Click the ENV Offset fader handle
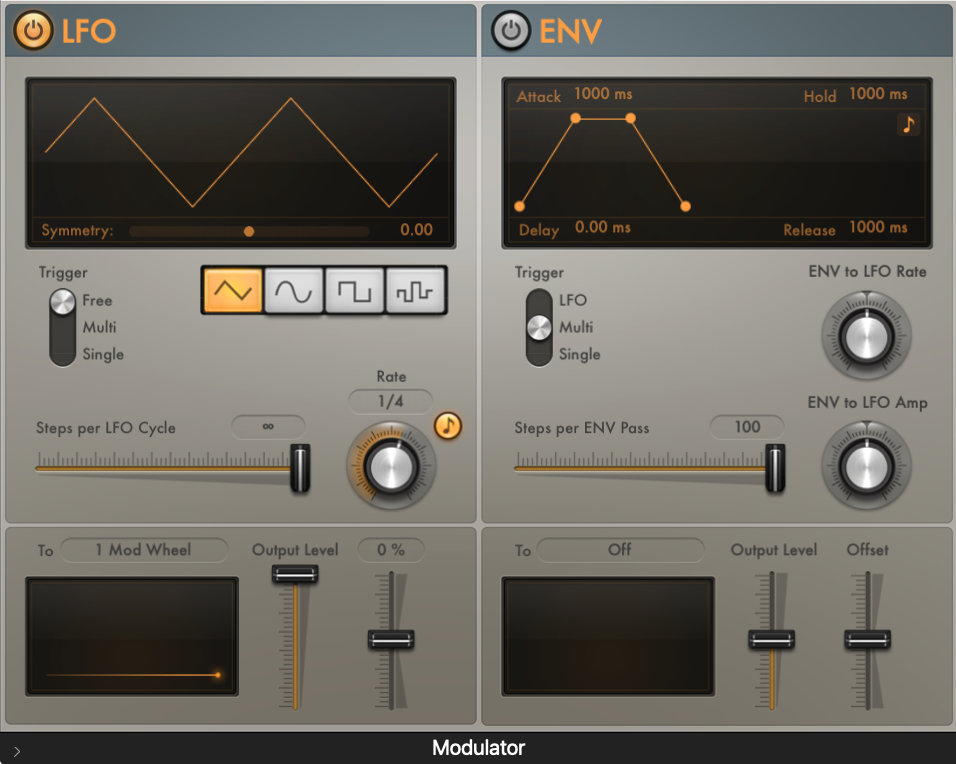956x764 pixels. (x=867, y=639)
